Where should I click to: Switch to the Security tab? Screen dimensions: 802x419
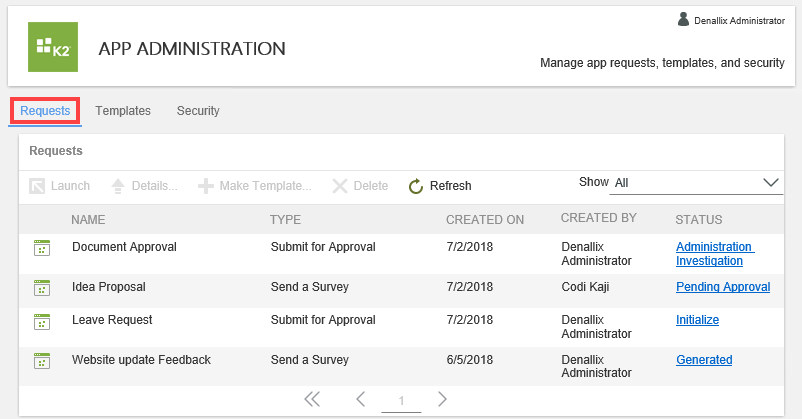pyautogui.click(x=198, y=111)
